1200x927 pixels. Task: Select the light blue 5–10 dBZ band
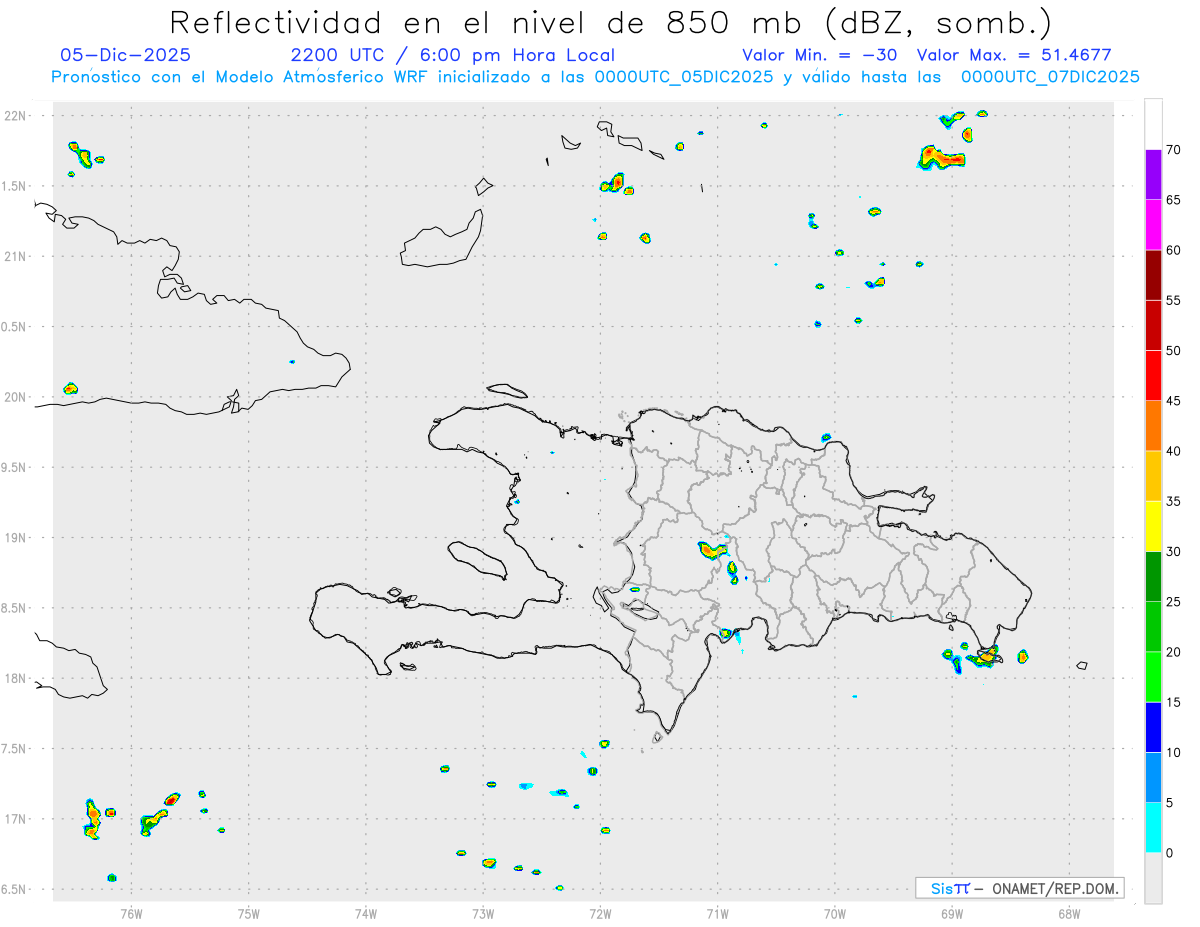tap(1153, 777)
